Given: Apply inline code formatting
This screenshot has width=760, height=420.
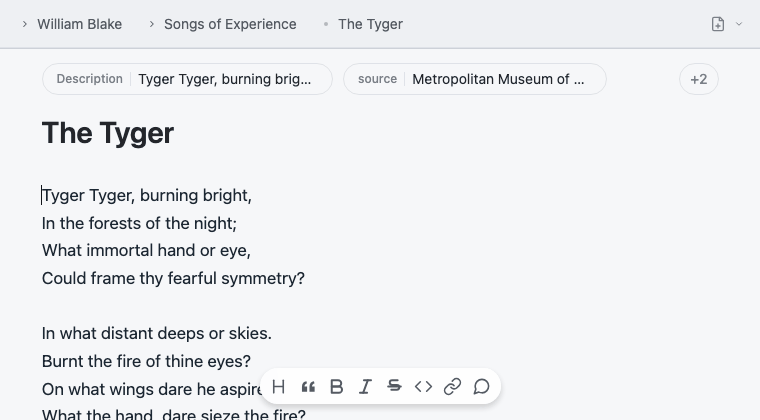Looking at the screenshot, I should (x=423, y=387).
